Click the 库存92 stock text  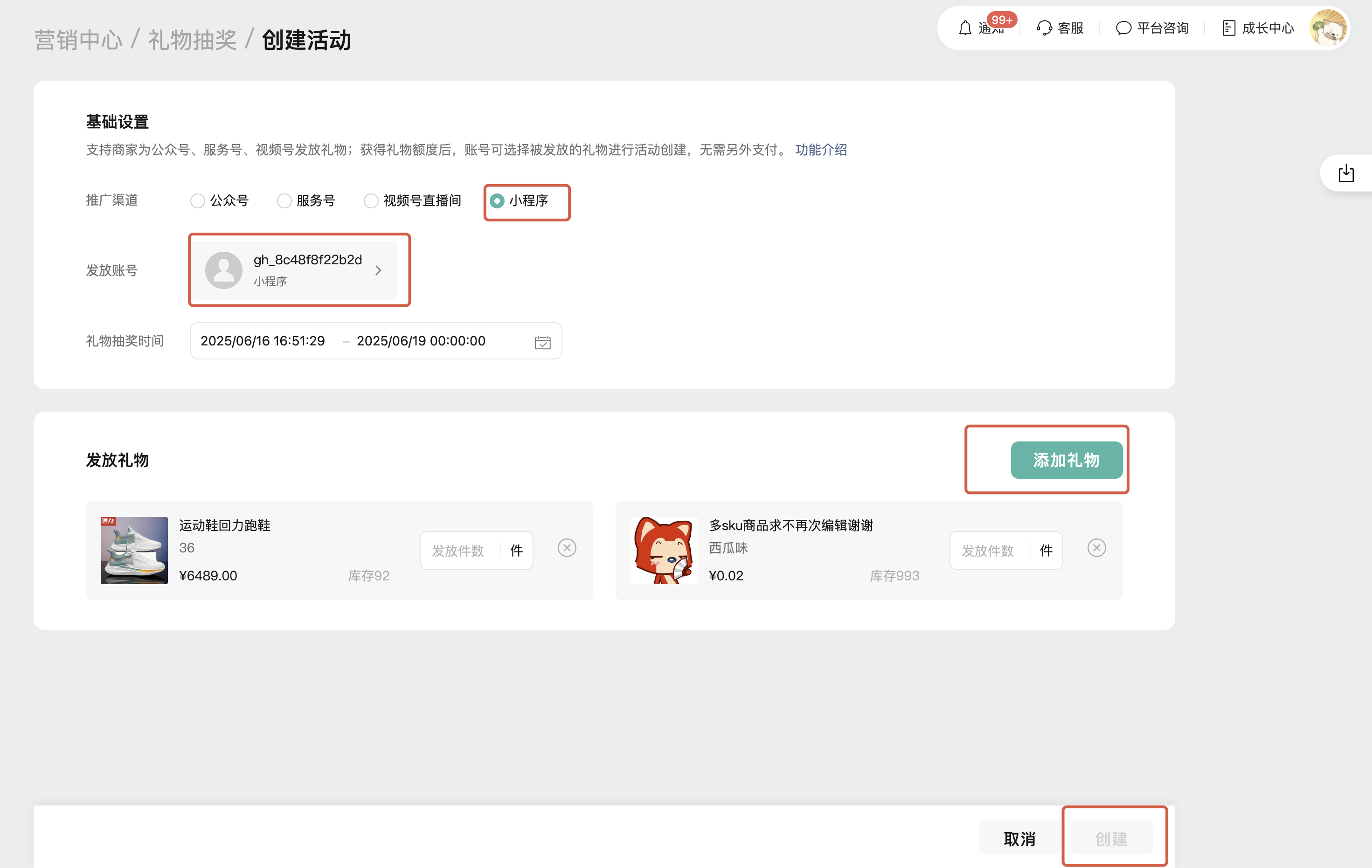368,576
